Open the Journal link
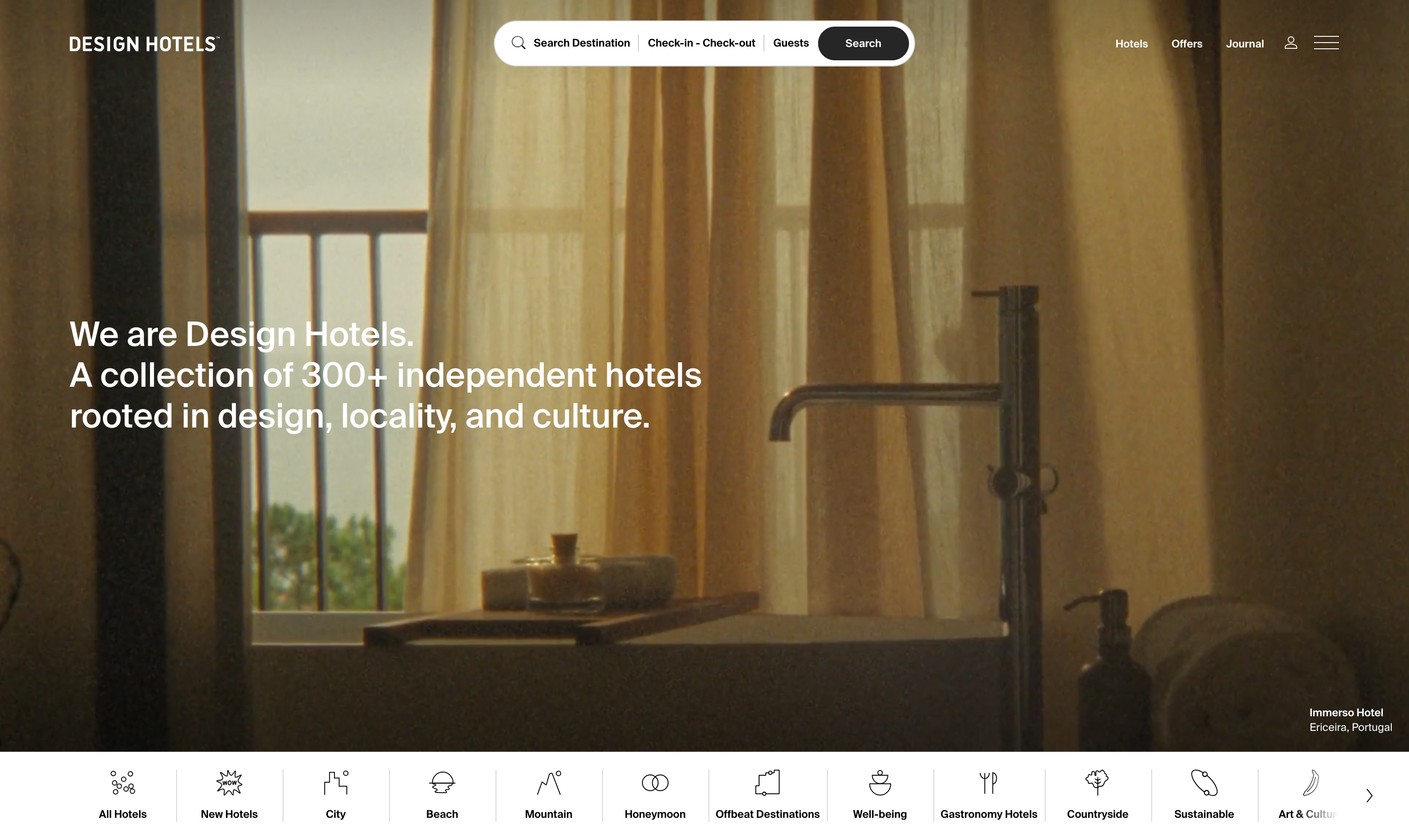The image size is (1409, 840). pyautogui.click(x=1244, y=43)
